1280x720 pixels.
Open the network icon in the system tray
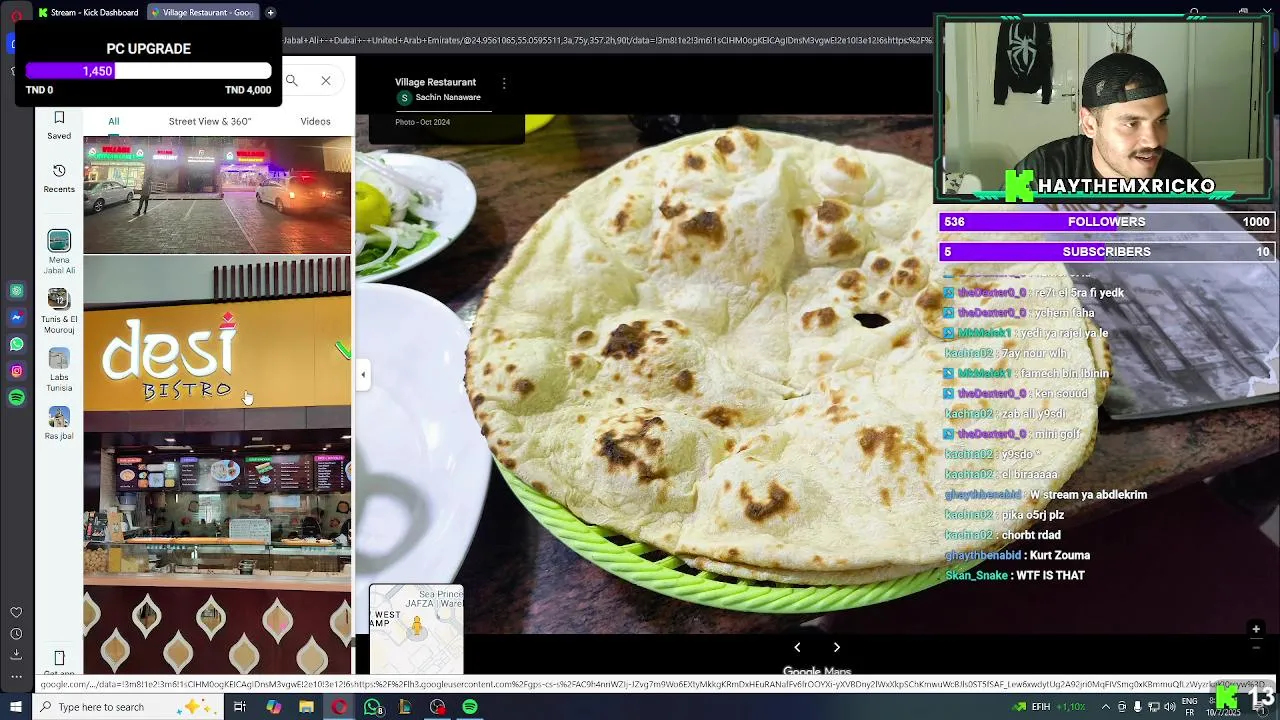[1154, 707]
